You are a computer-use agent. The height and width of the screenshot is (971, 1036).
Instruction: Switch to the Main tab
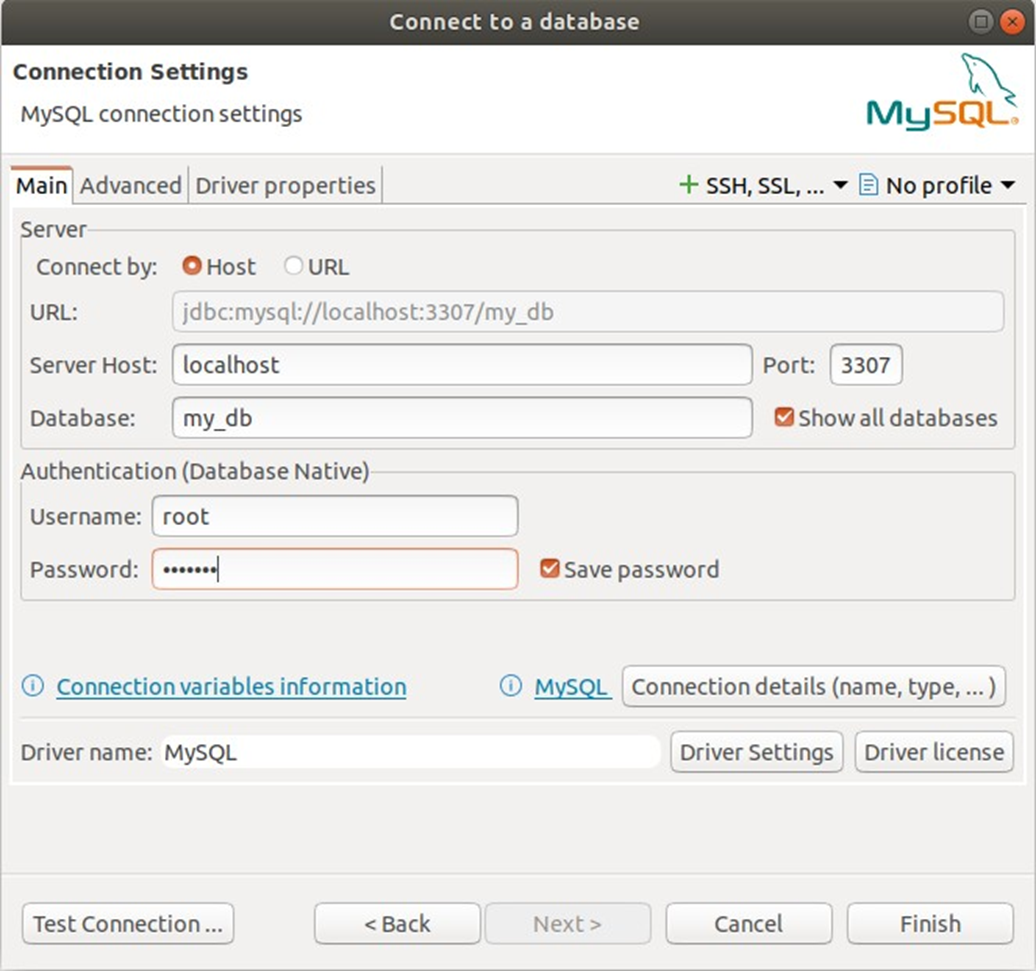(42, 185)
